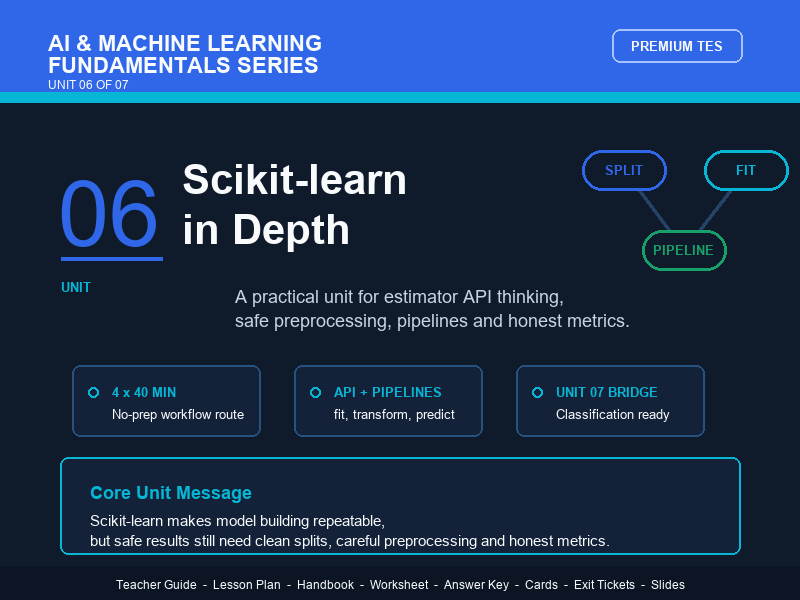Viewport: 800px width, 600px height.
Task: Open the API + PIPELINES card
Action: click(388, 401)
